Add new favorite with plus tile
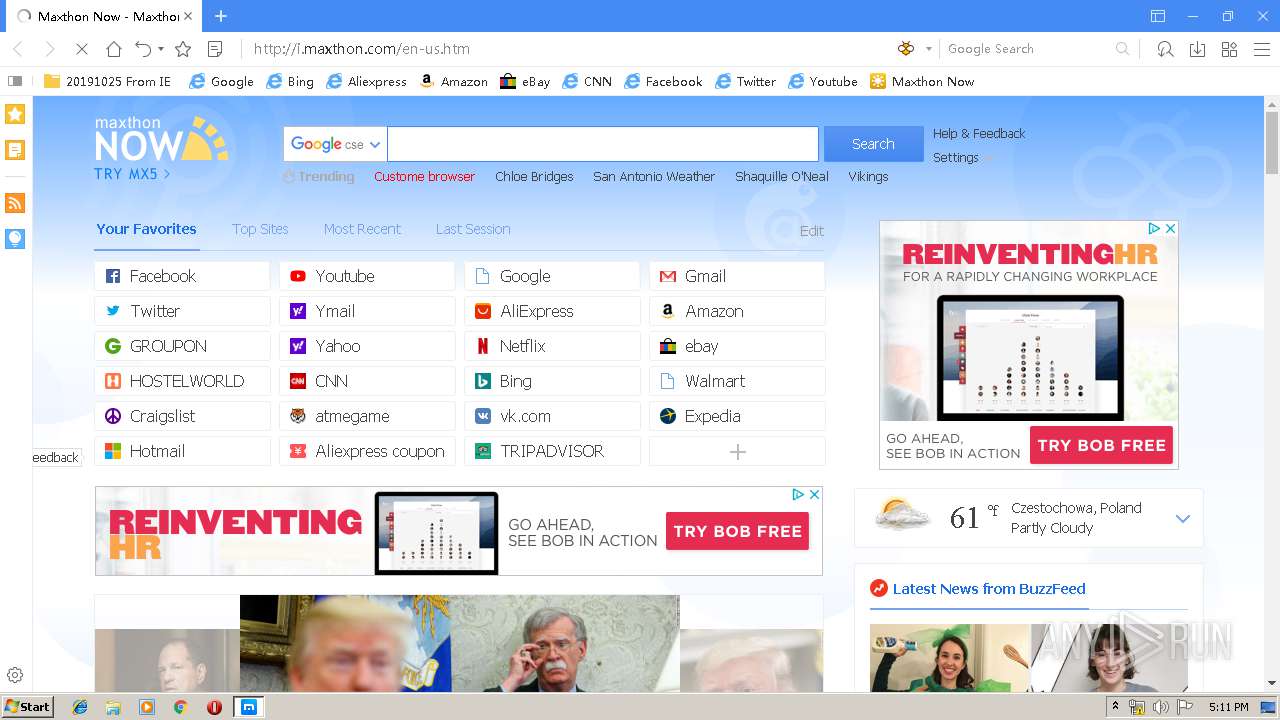Viewport: 1280px width, 720px height. pyautogui.click(x=737, y=451)
